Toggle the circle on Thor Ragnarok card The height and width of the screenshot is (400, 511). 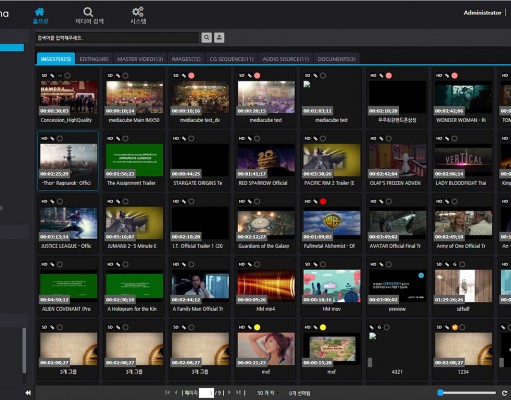click(x=60, y=138)
